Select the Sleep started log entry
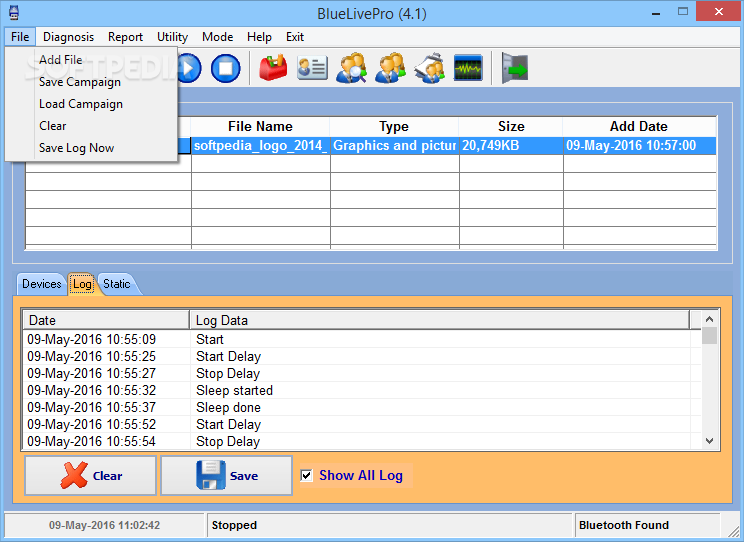 pyautogui.click(x=362, y=391)
